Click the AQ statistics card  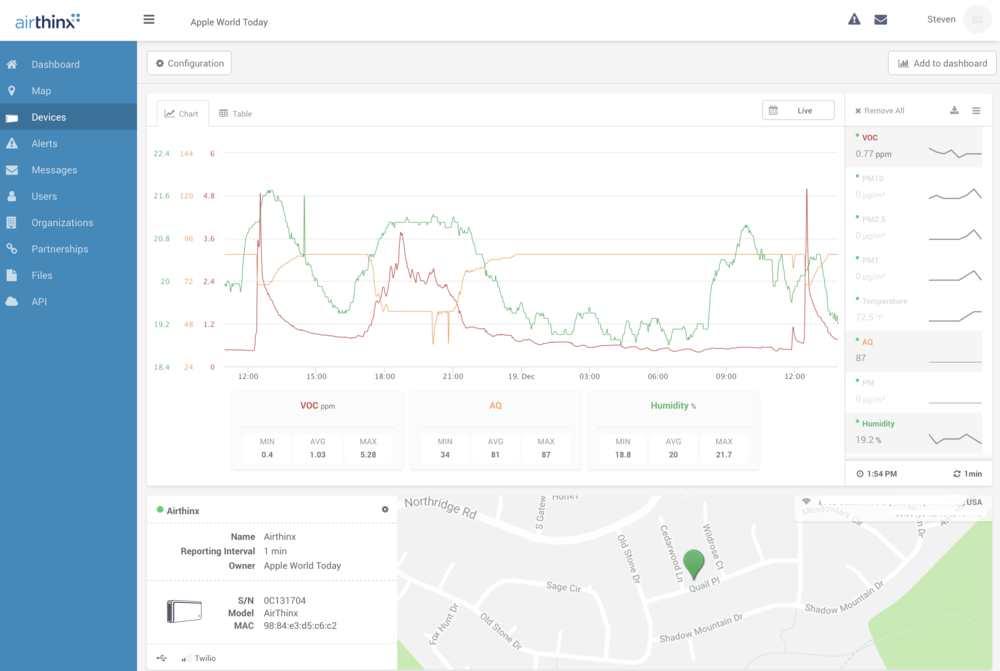pos(495,431)
